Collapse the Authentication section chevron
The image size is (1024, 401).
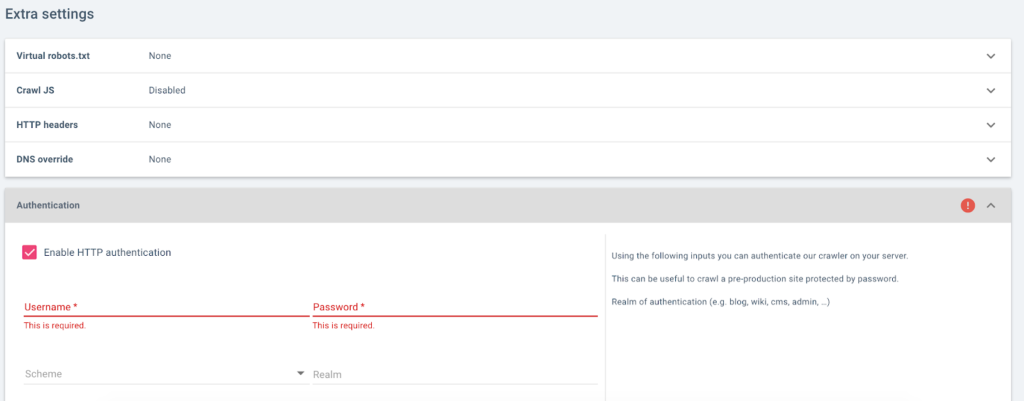(991, 205)
